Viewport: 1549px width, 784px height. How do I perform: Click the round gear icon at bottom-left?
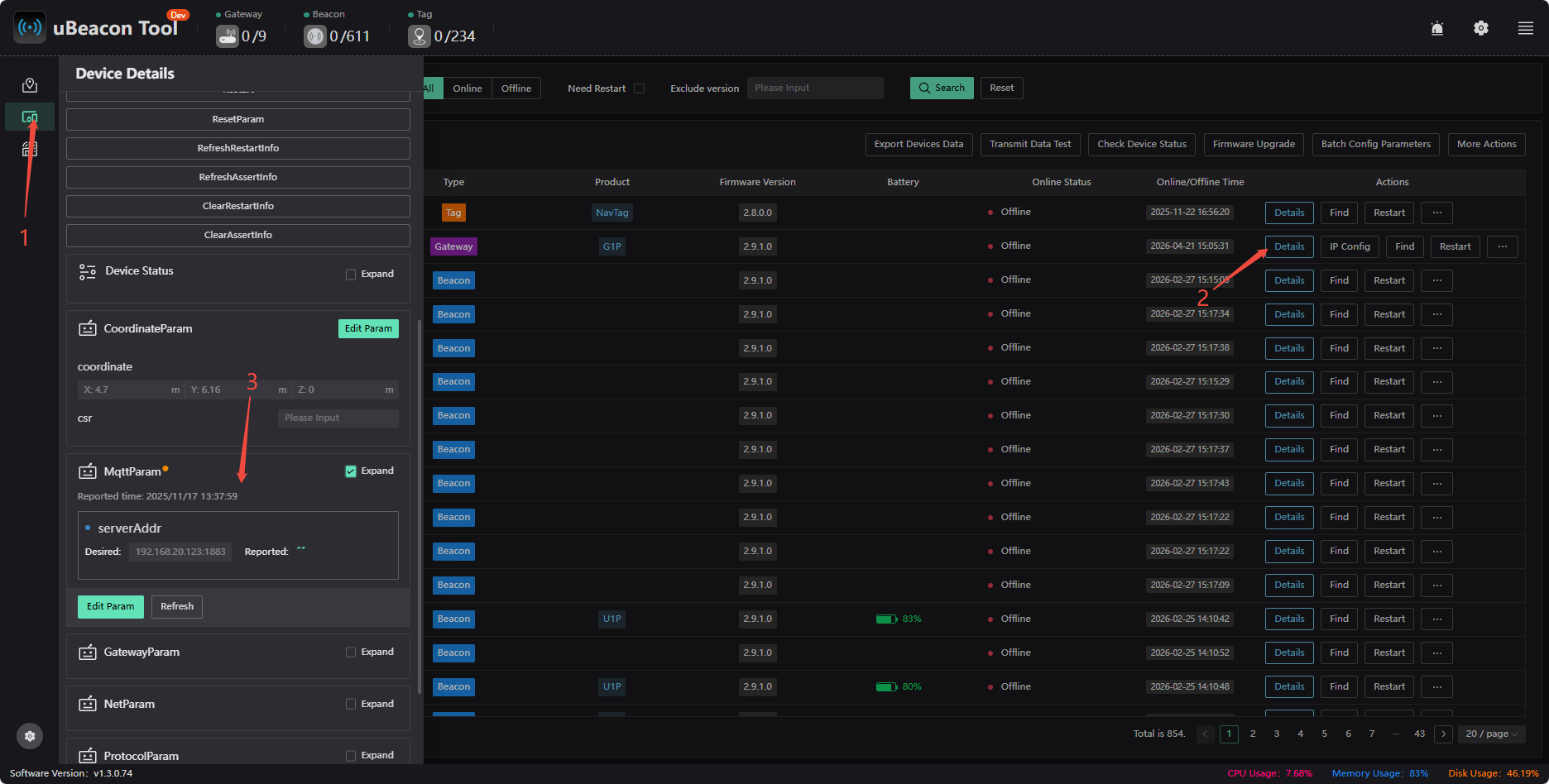30,736
